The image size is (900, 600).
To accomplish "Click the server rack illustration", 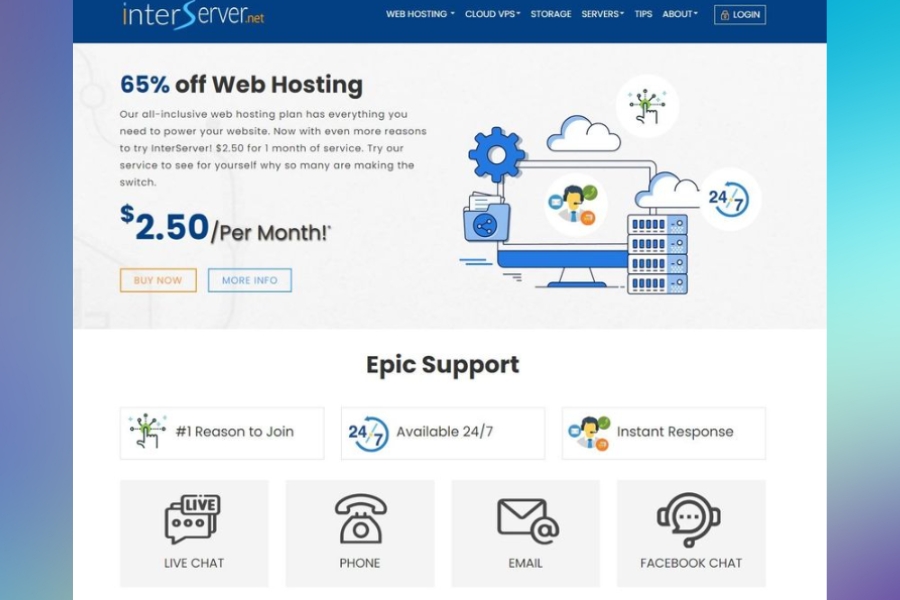I will pos(657,254).
